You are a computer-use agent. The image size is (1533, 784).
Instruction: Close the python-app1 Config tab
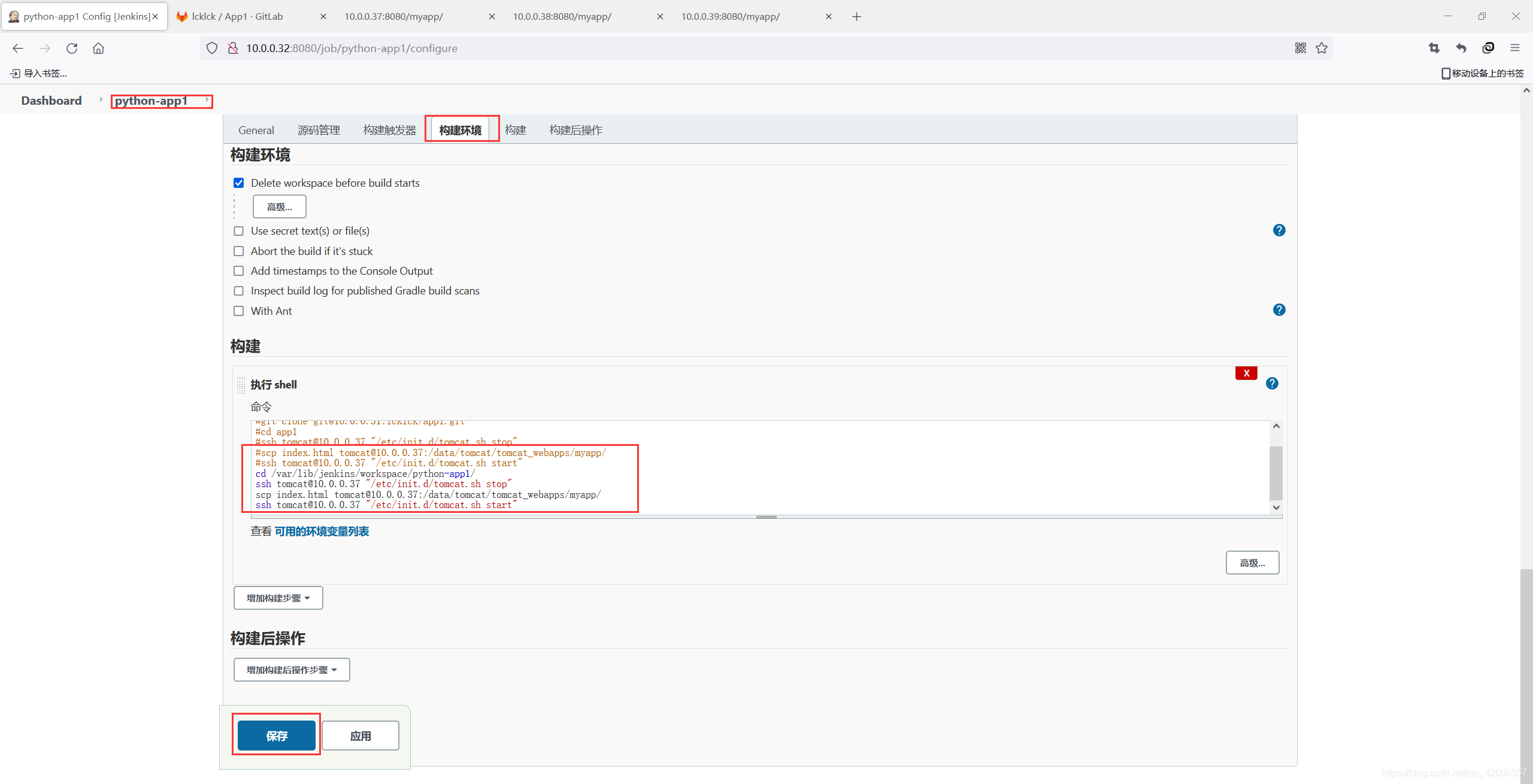pyautogui.click(x=155, y=17)
